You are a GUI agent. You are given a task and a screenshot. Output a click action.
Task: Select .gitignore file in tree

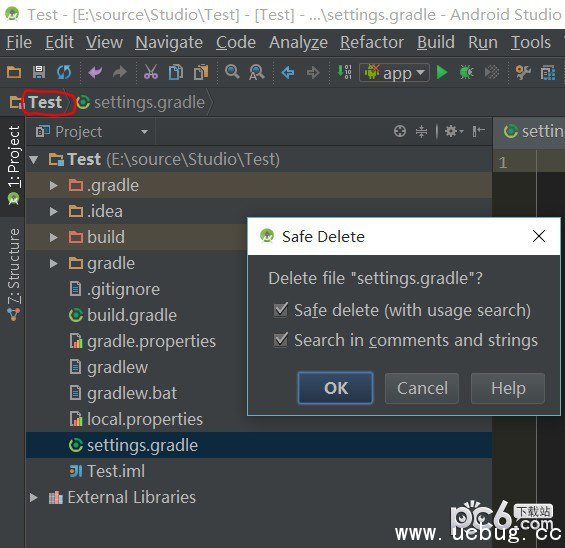[x=123, y=289]
